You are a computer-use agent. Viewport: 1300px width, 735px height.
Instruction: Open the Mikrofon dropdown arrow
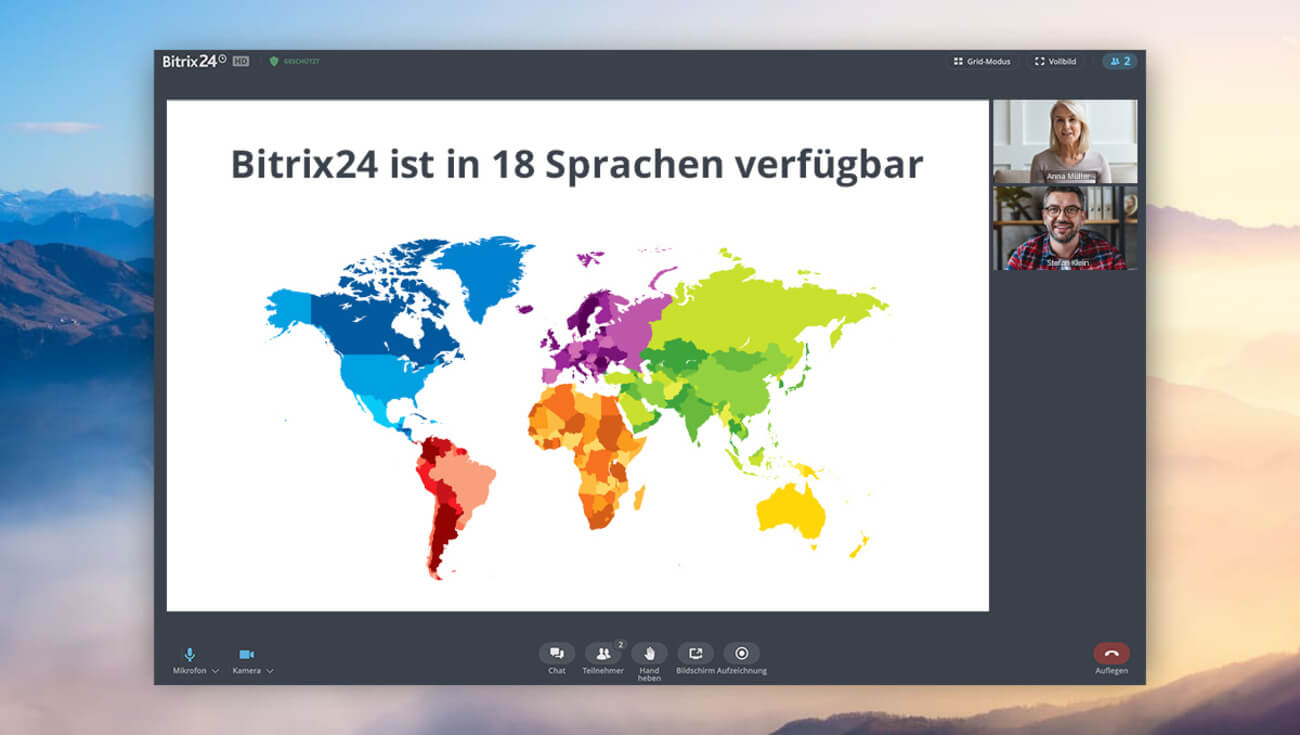[x=215, y=671]
